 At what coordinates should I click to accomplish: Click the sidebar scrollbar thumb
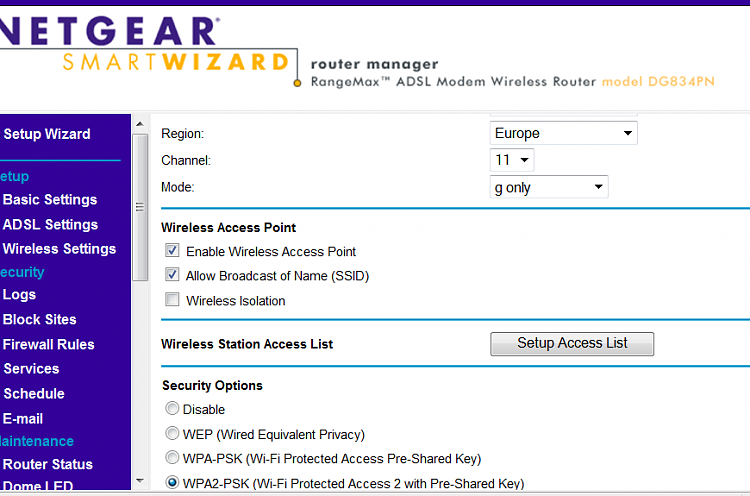pos(140,207)
